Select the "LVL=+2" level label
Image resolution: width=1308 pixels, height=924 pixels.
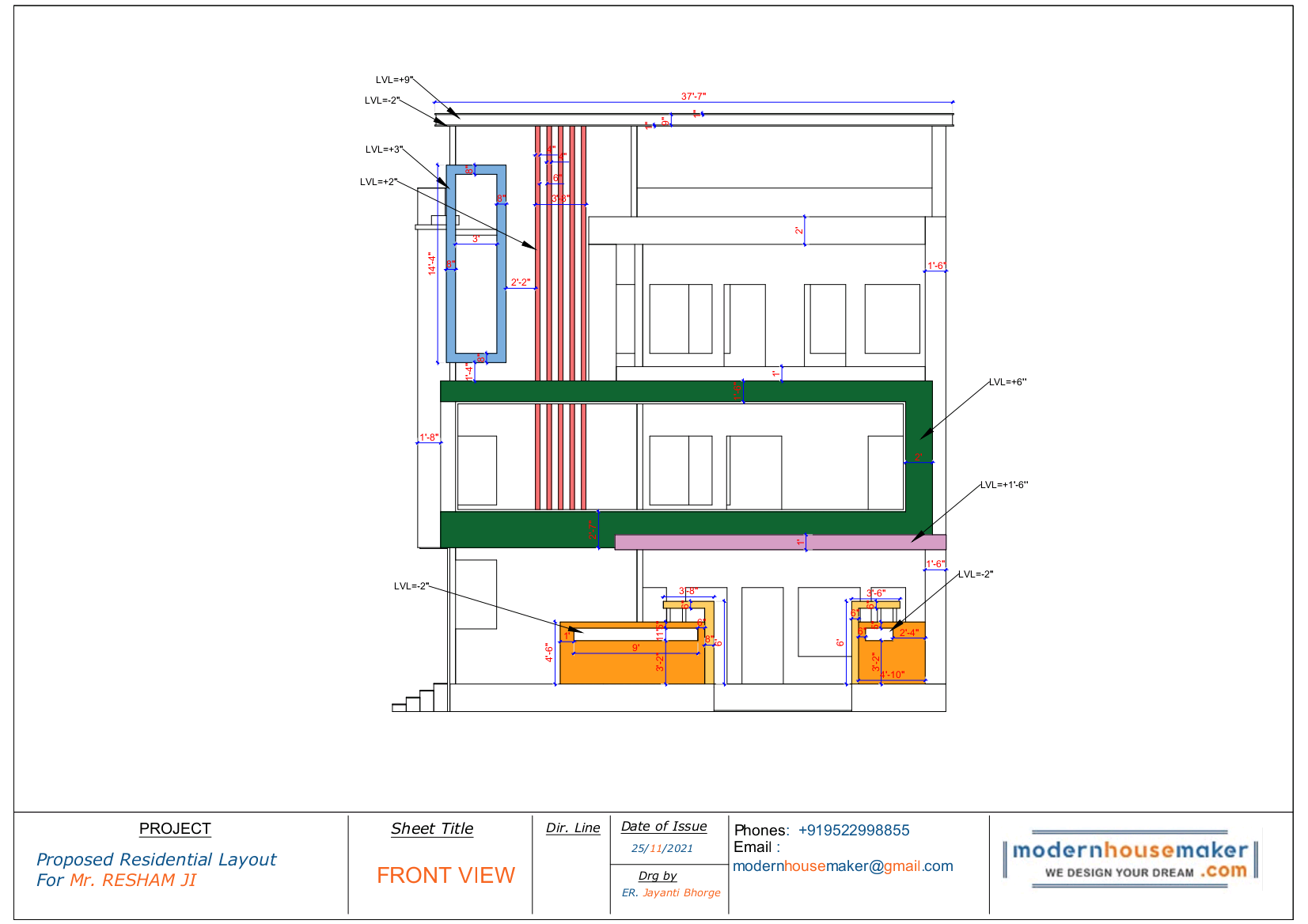coord(378,182)
